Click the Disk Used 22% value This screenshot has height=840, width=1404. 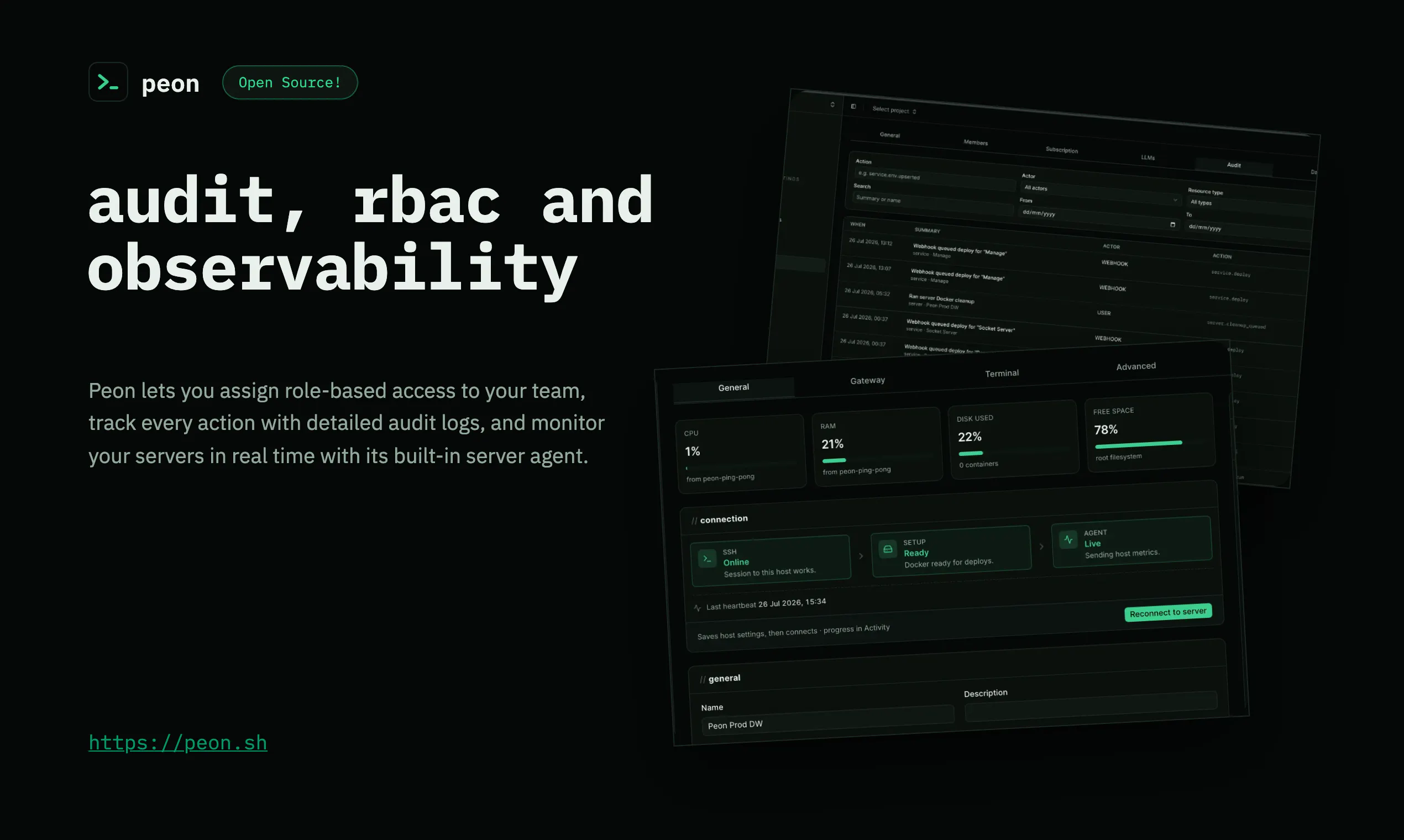point(969,437)
